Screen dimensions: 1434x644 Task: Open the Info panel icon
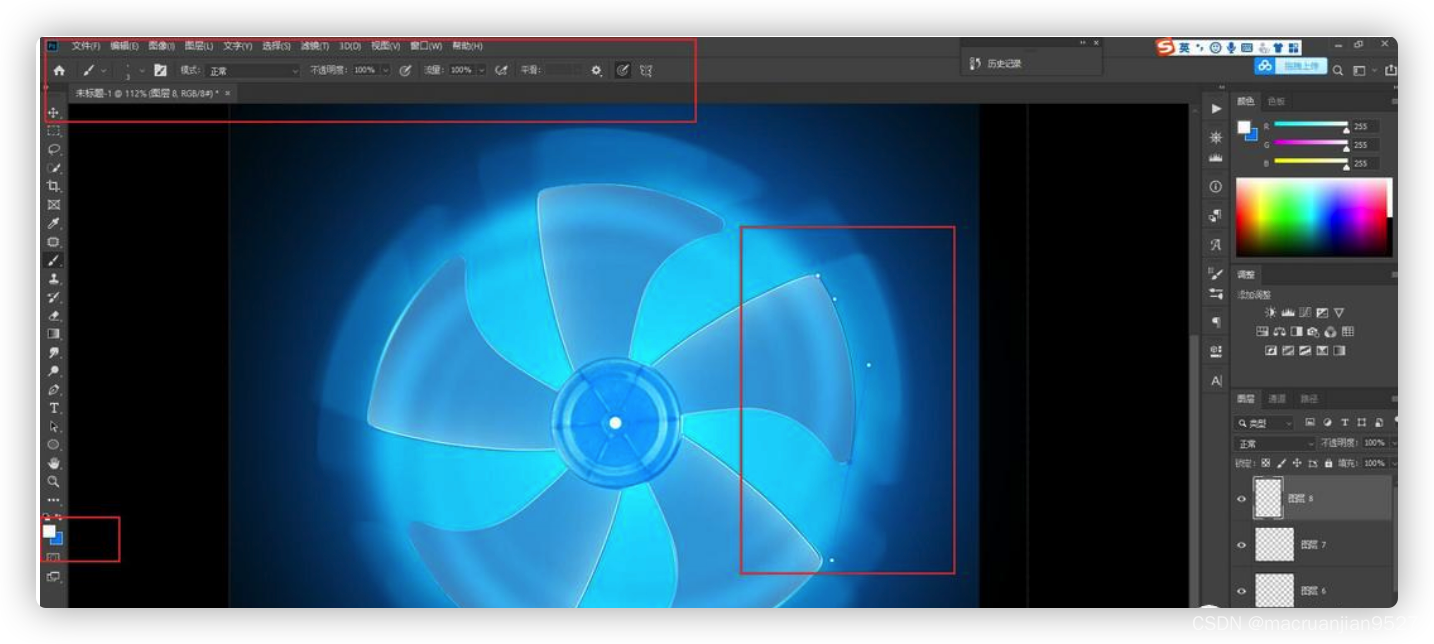[x=1216, y=187]
